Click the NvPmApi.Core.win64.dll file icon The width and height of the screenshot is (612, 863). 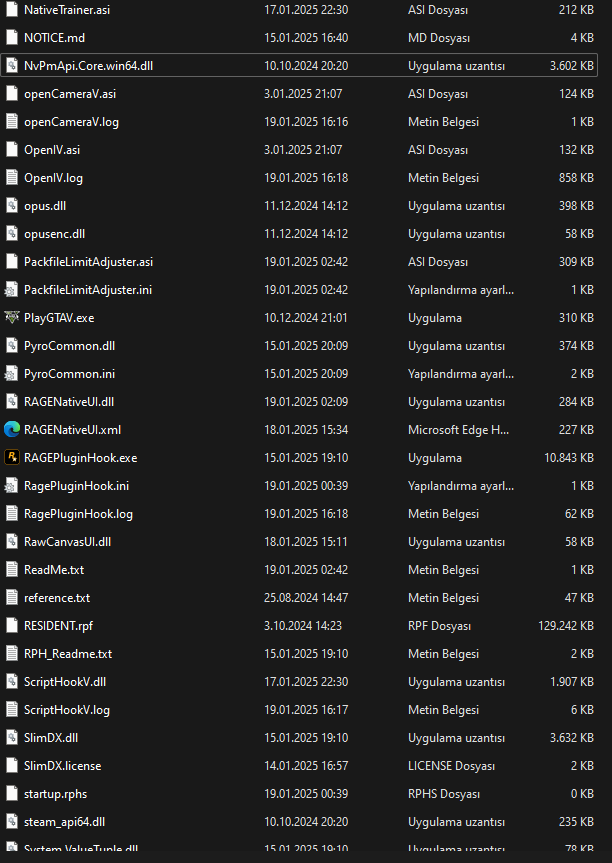12,66
